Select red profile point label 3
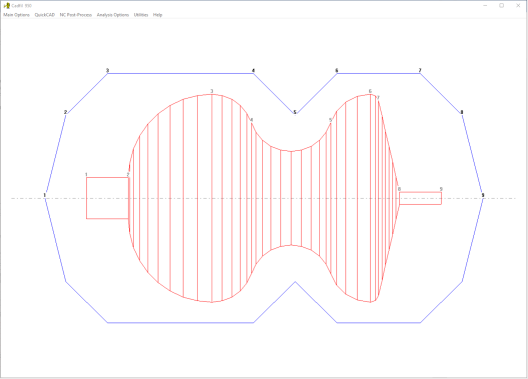 212,91
